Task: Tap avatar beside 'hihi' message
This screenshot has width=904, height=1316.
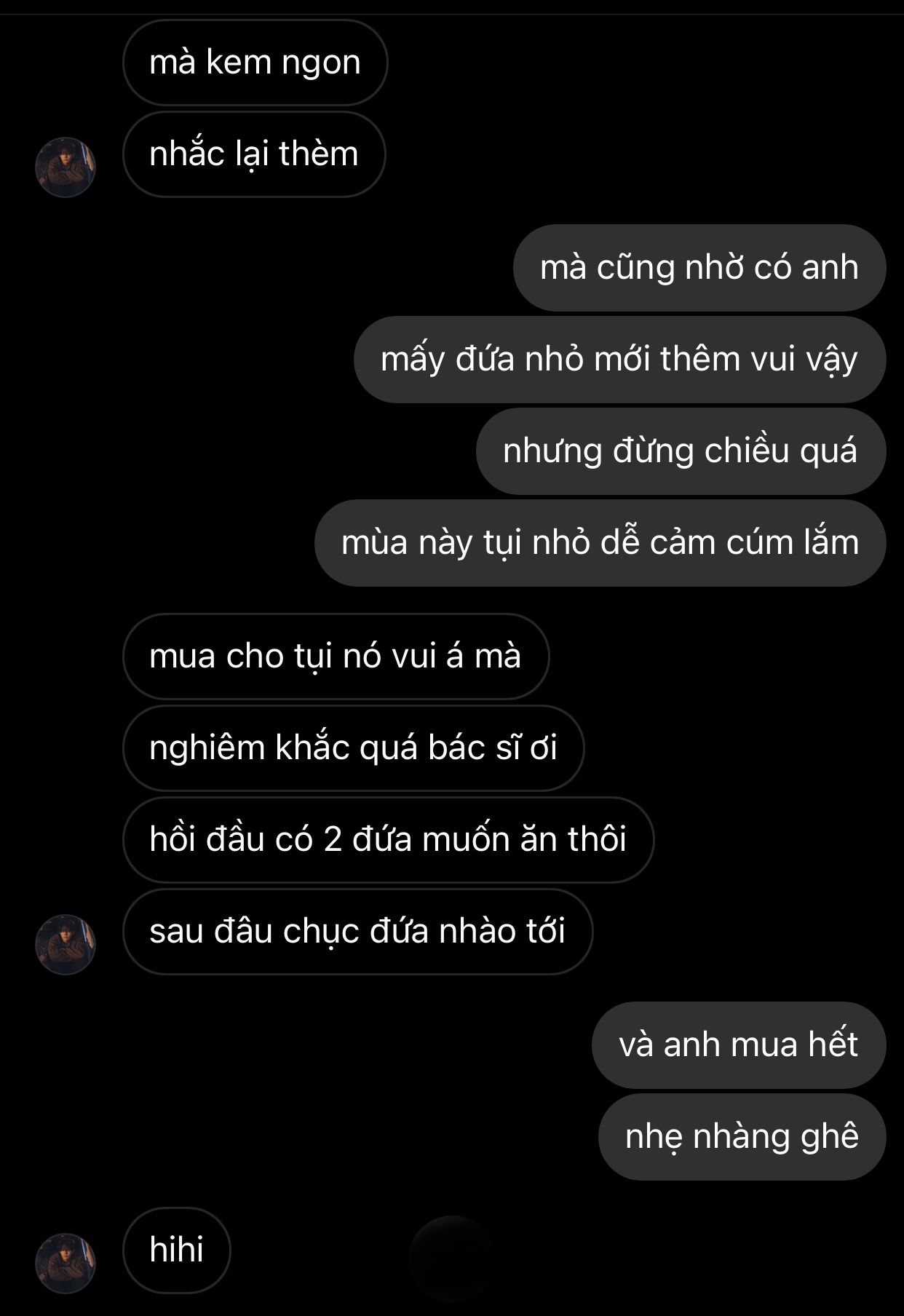Action: click(x=66, y=1263)
